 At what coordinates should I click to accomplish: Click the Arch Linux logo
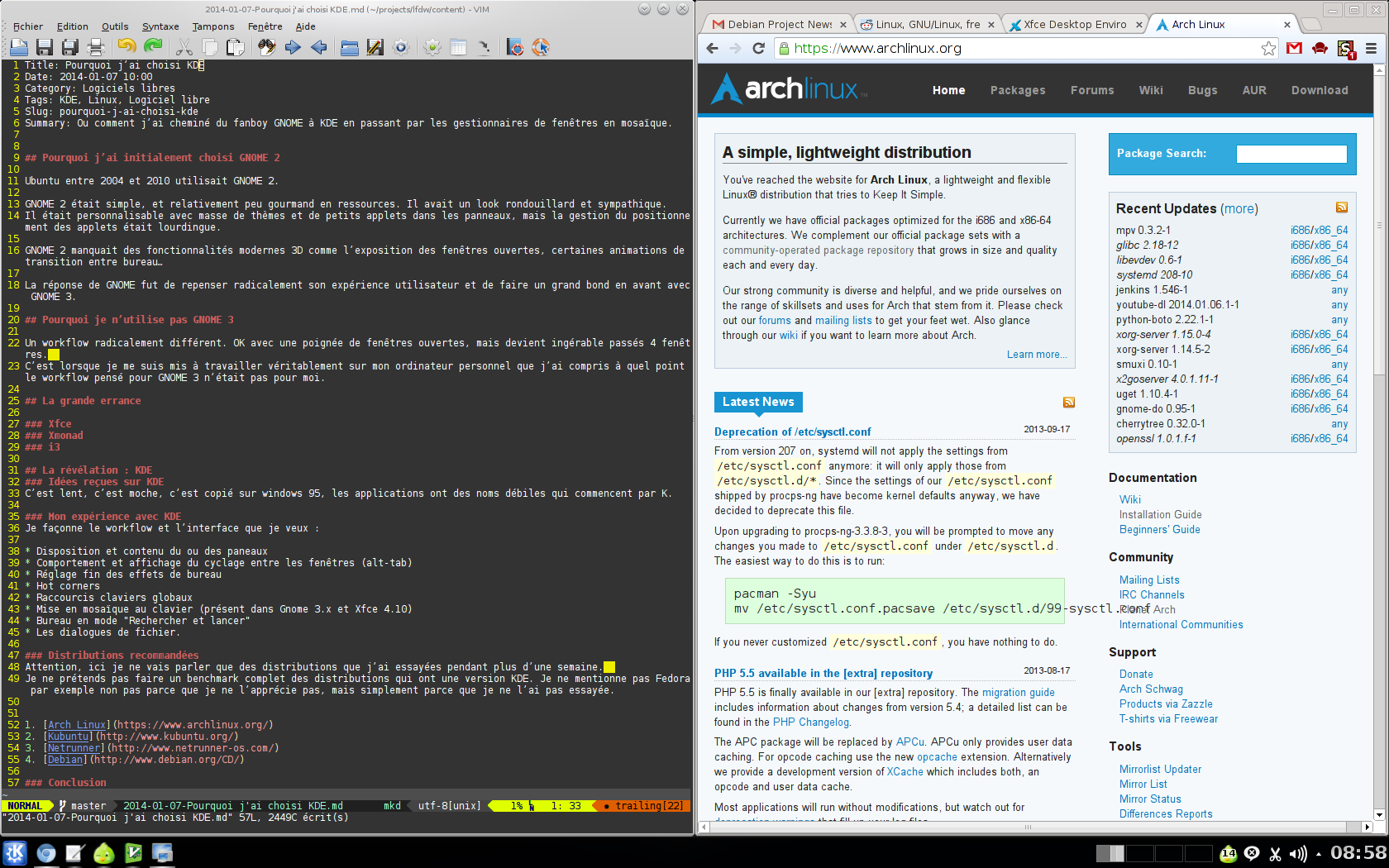click(788, 88)
